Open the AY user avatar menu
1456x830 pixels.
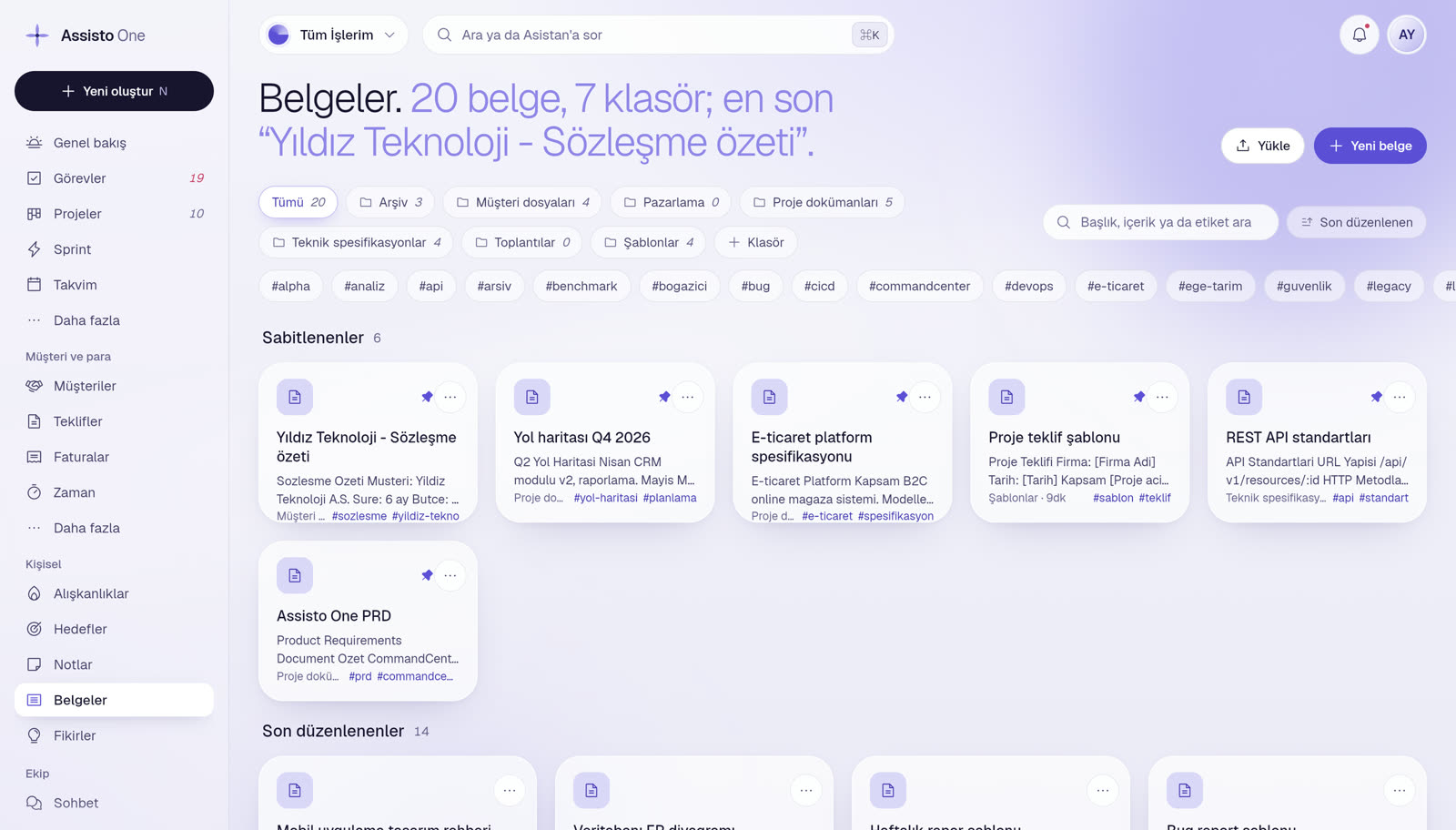pos(1406,35)
